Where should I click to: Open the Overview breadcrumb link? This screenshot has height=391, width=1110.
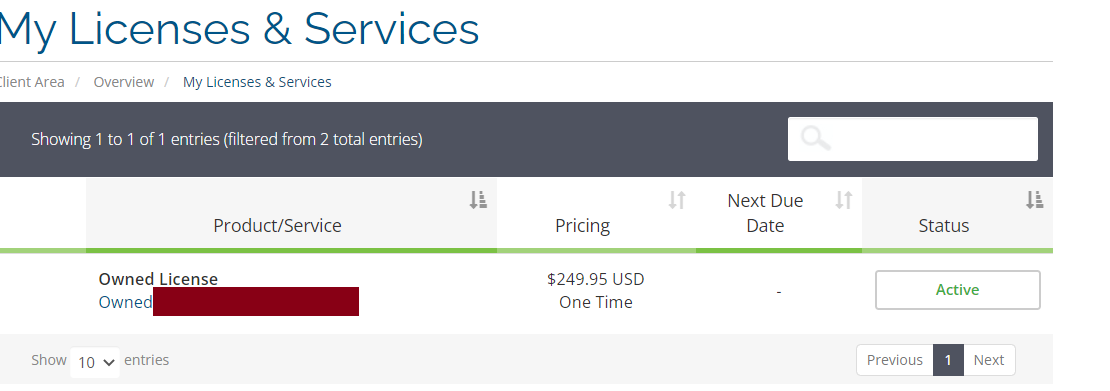tap(124, 82)
